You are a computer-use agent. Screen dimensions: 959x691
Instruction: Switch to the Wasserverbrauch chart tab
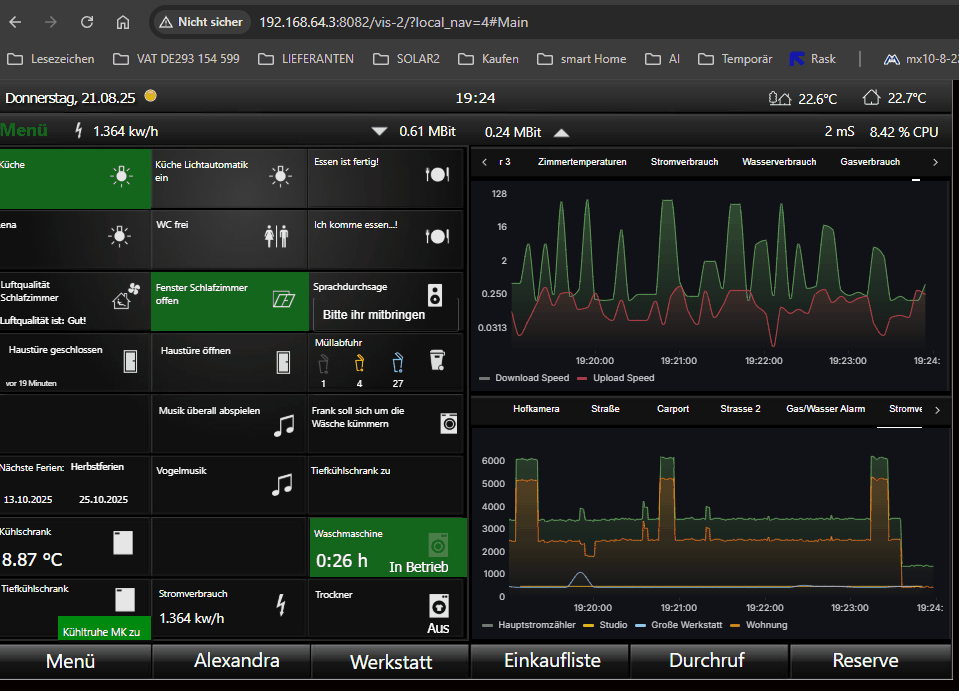pos(779,162)
